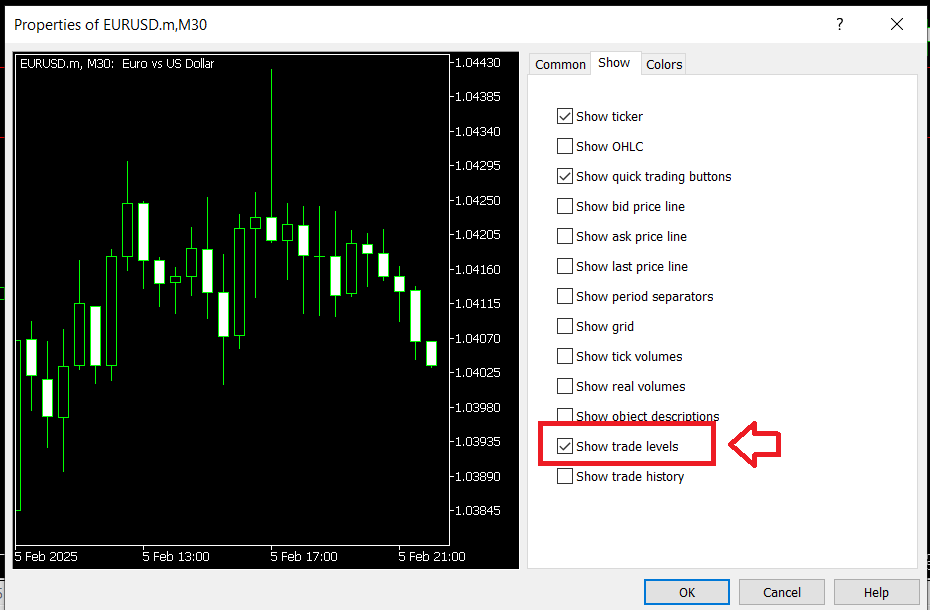This screenshot has height=610, width=930.
Task: Tick Show object descriptions checkbox
Action: (565, 416)
